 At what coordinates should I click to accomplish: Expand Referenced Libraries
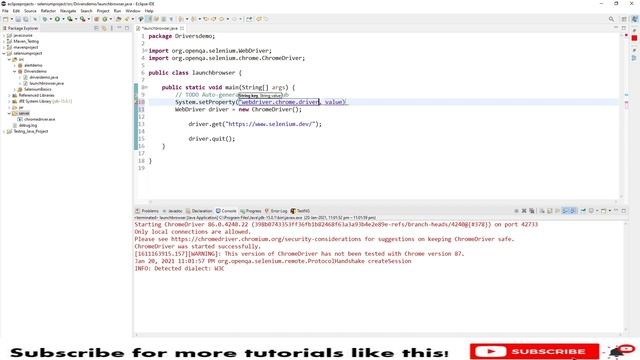coord(9,96)
